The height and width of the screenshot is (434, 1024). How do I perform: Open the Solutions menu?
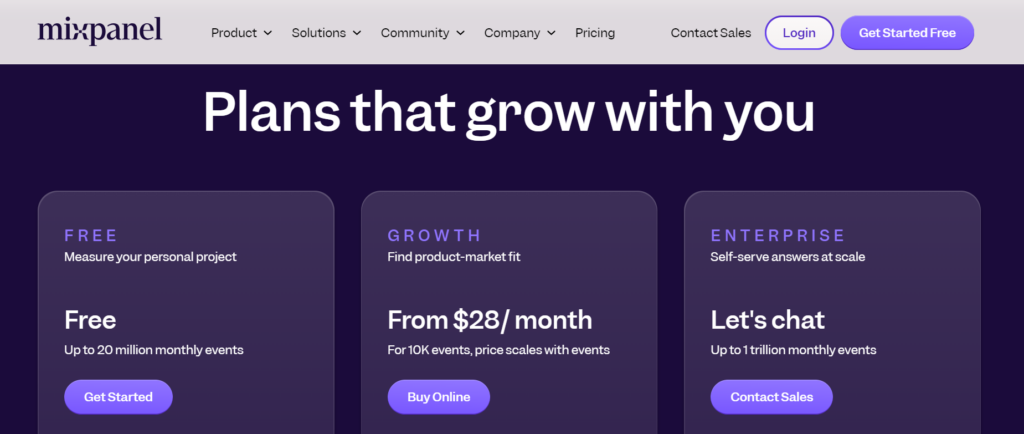click(x=318, y=33)
